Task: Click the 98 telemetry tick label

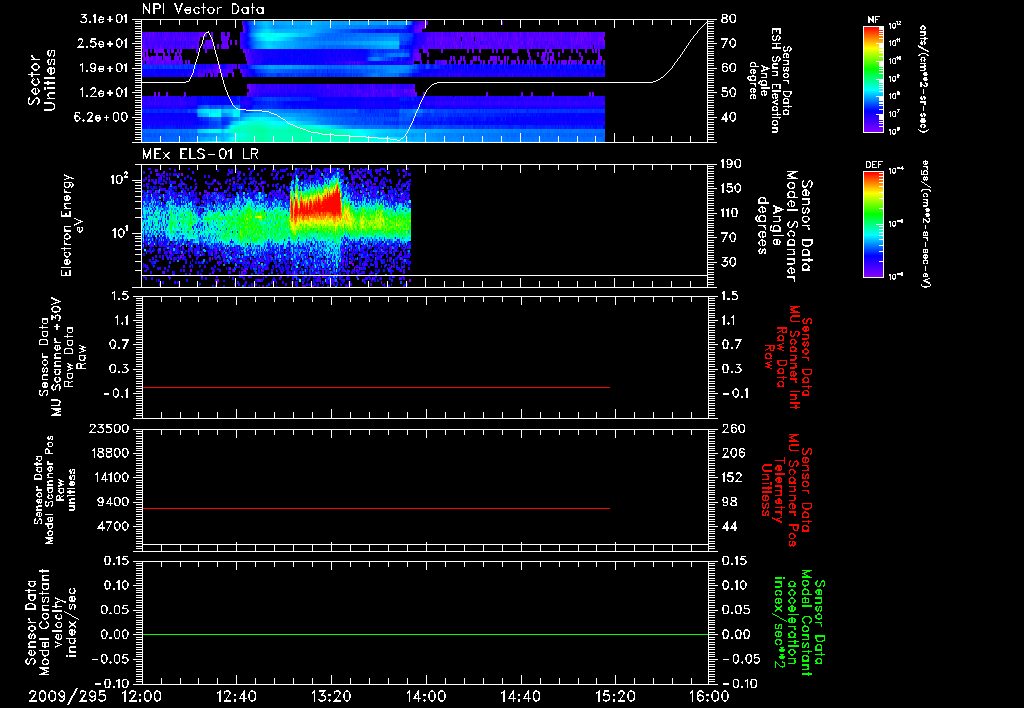Action: tap(728, 502)
